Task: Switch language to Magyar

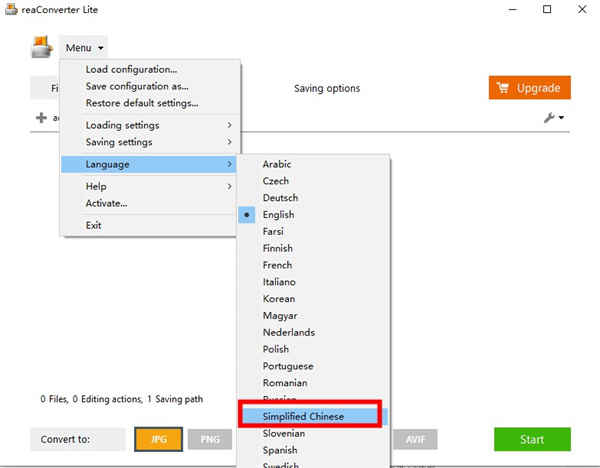Action: (313, 316)
